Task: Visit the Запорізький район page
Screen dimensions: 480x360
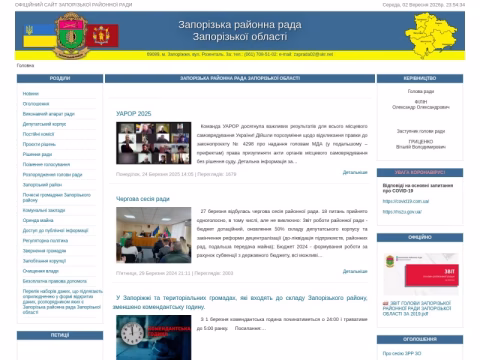Action: click(x=42, y=185)
